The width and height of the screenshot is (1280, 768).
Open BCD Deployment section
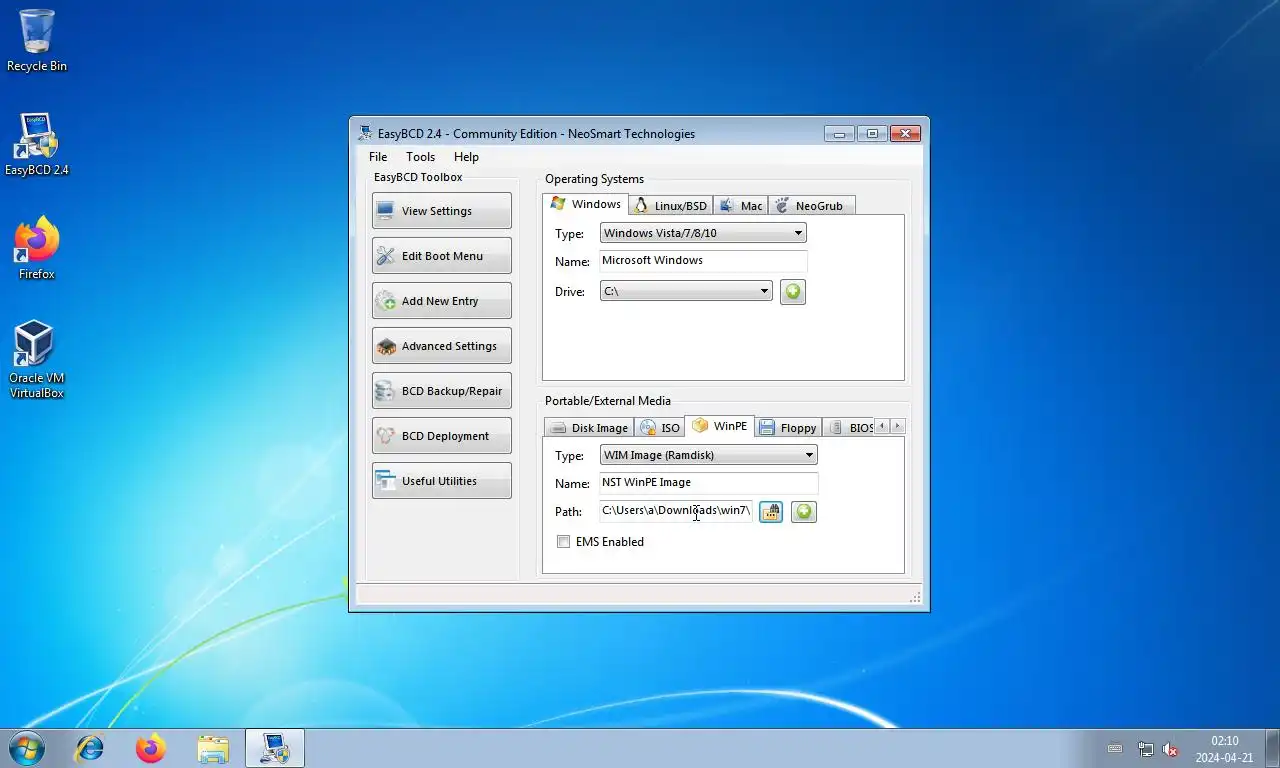point(441,436)
